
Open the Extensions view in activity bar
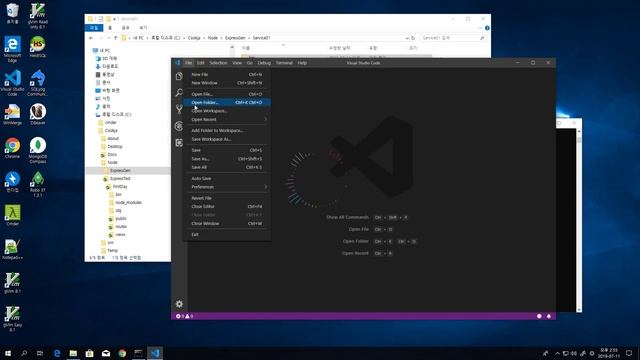coord(179,142)
